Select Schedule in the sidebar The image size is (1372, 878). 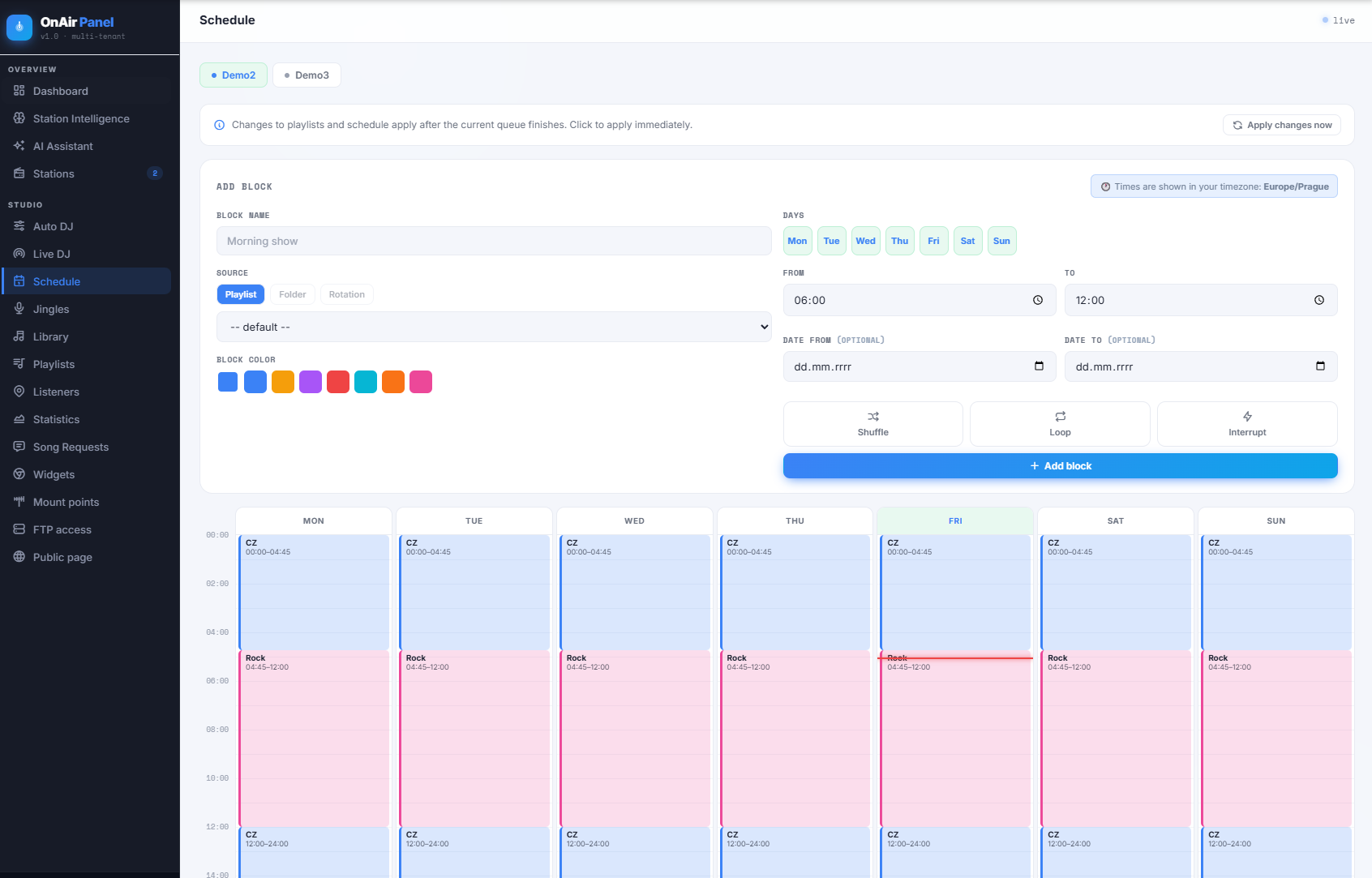point(88,281)
